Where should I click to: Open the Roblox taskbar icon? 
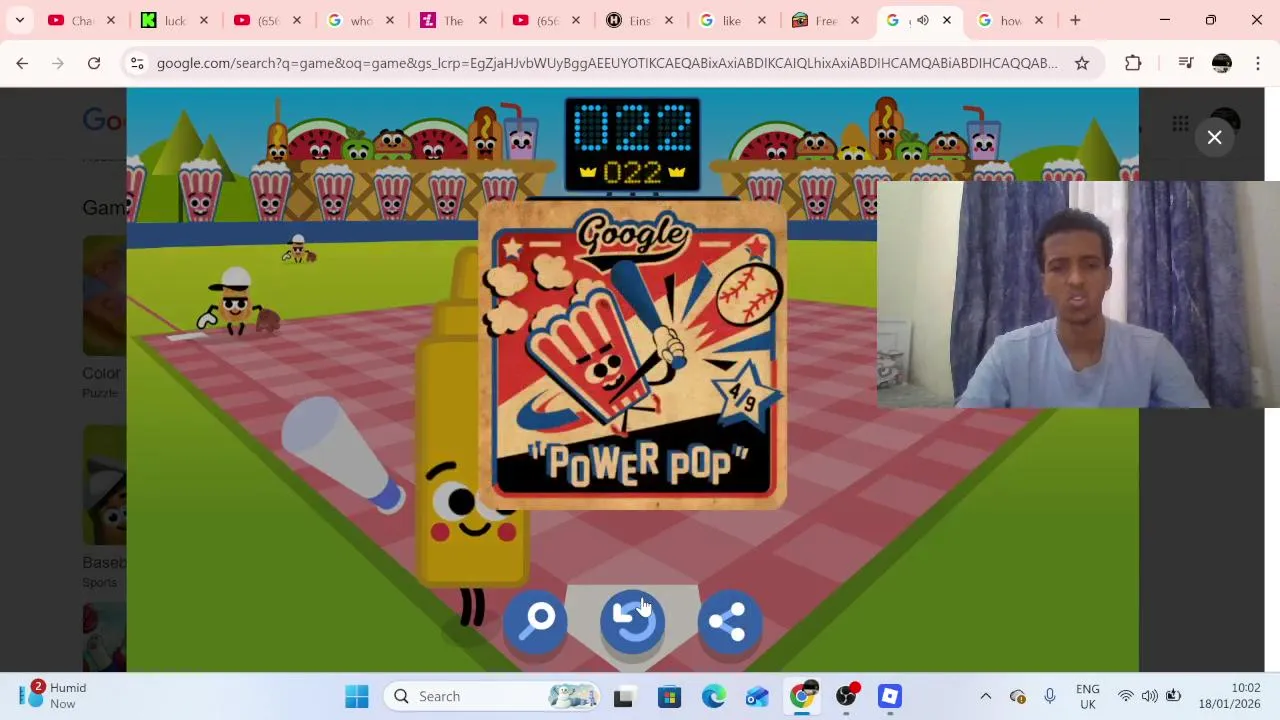[x=890, y=696]
